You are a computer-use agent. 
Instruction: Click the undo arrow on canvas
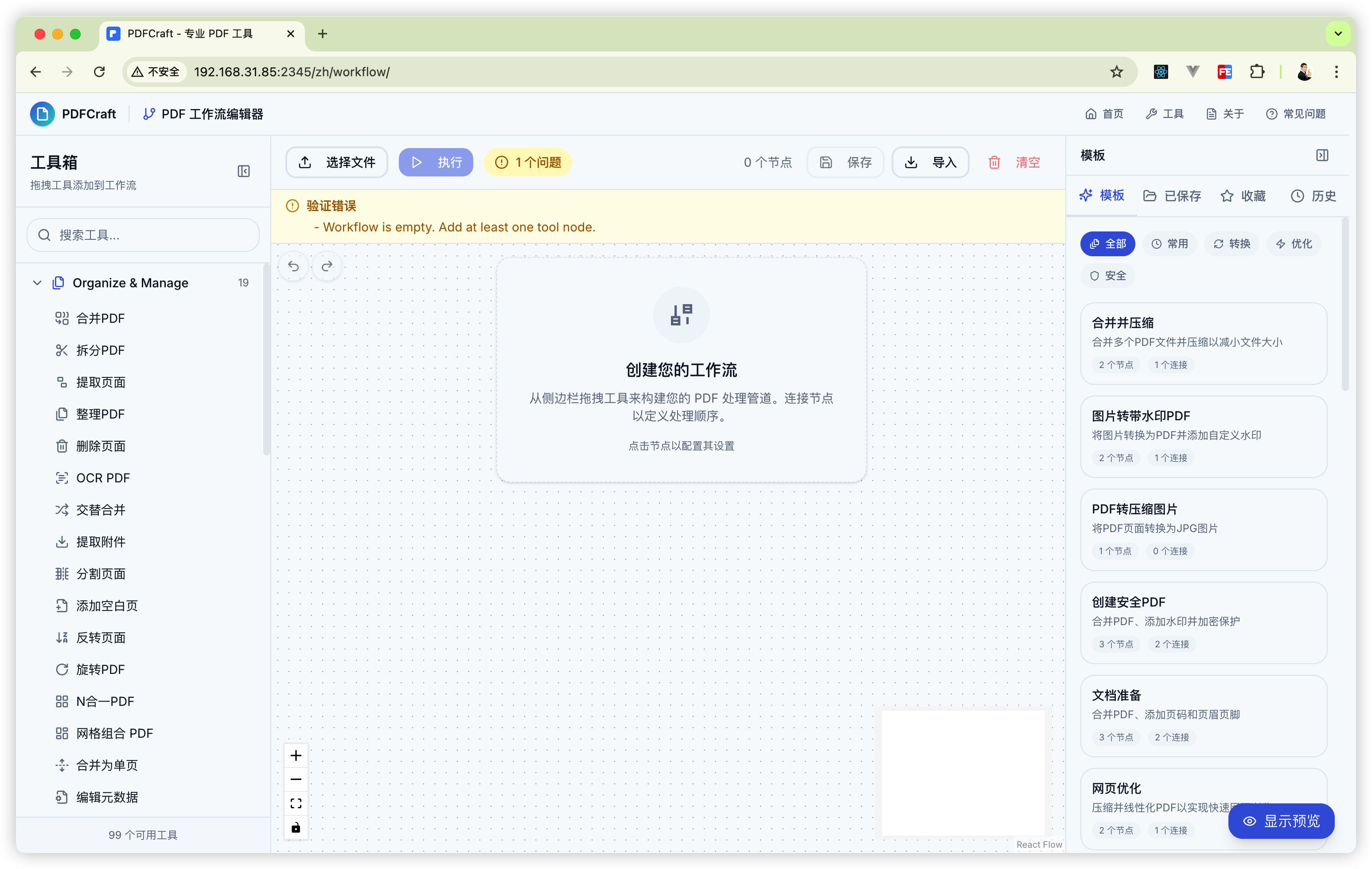pos(293,266)
